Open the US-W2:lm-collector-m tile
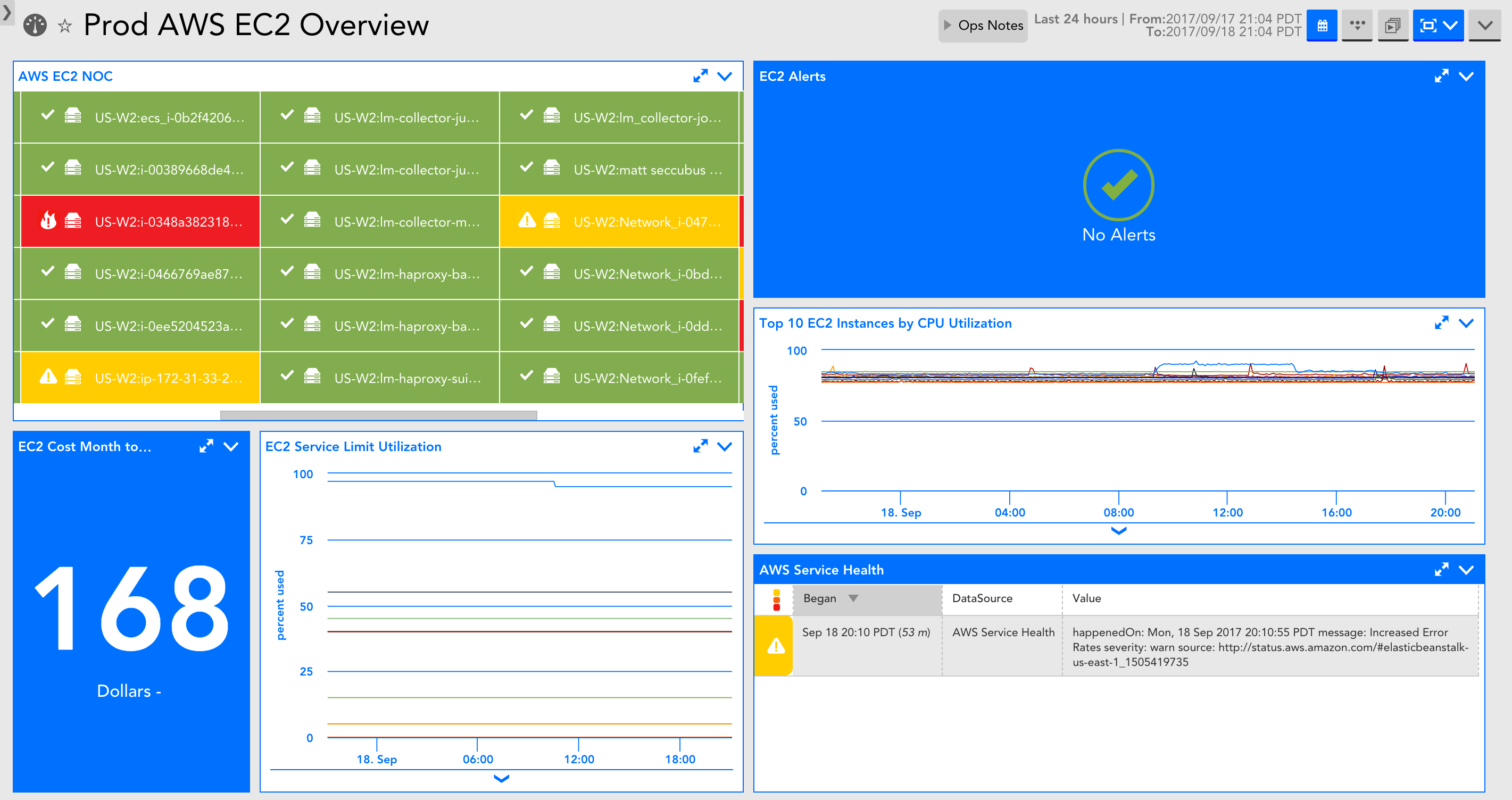The width and height of the screenshot is (1512, 800). tap(380, 221)
